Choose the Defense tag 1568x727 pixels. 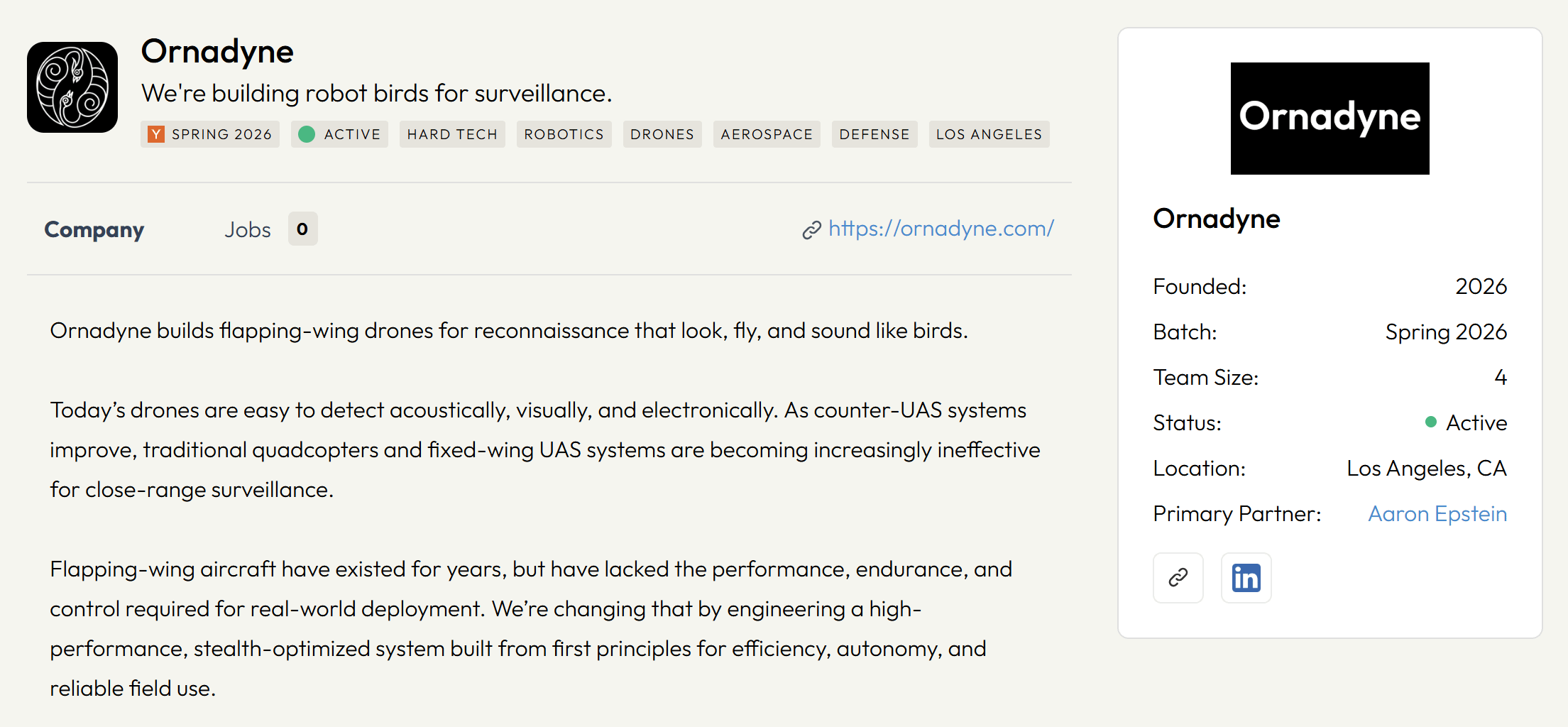(875, 134)
